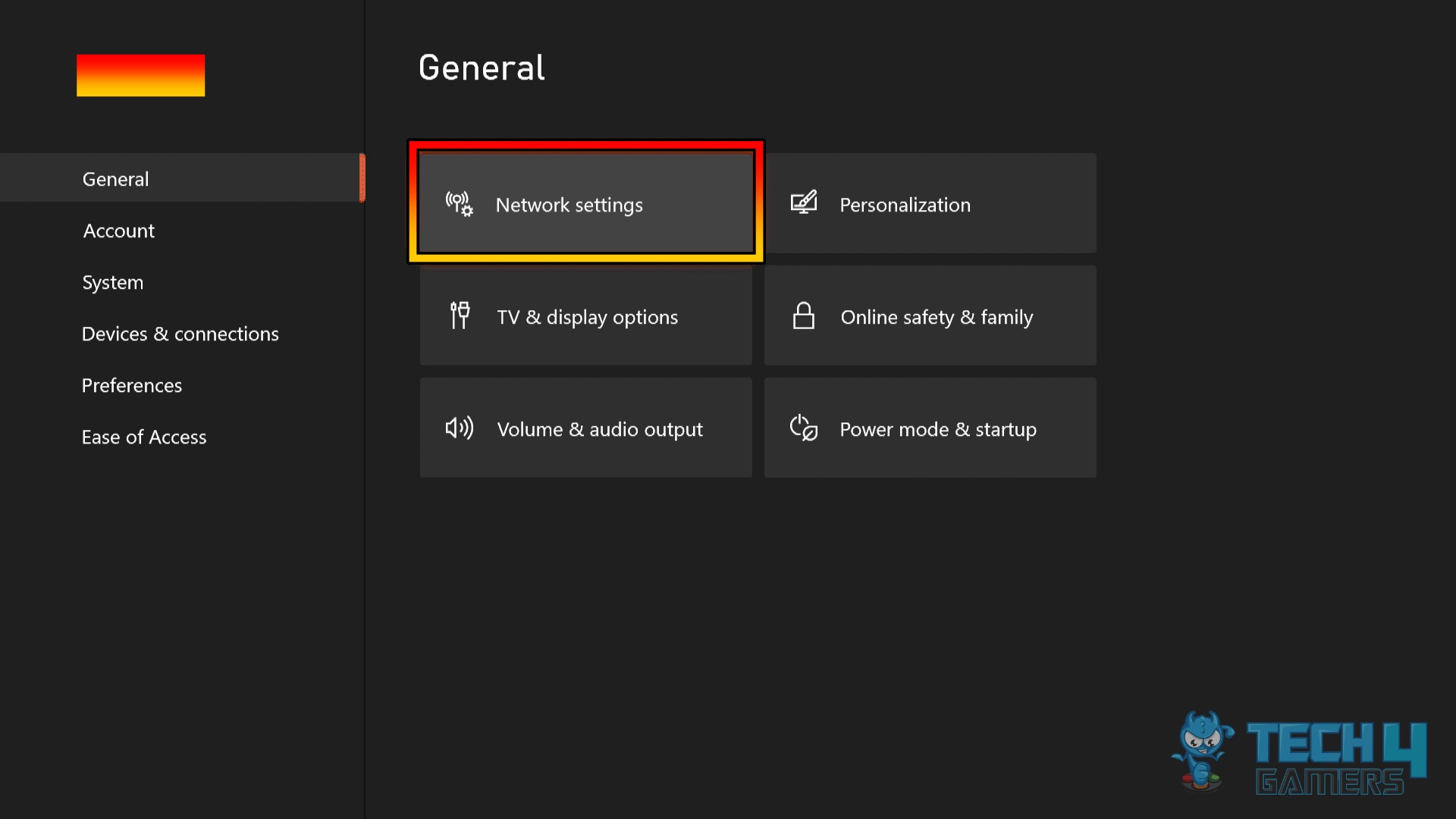The image size is (1456, 819).
Task: Click the Volume & audio speaker icon
Action: 460,428
